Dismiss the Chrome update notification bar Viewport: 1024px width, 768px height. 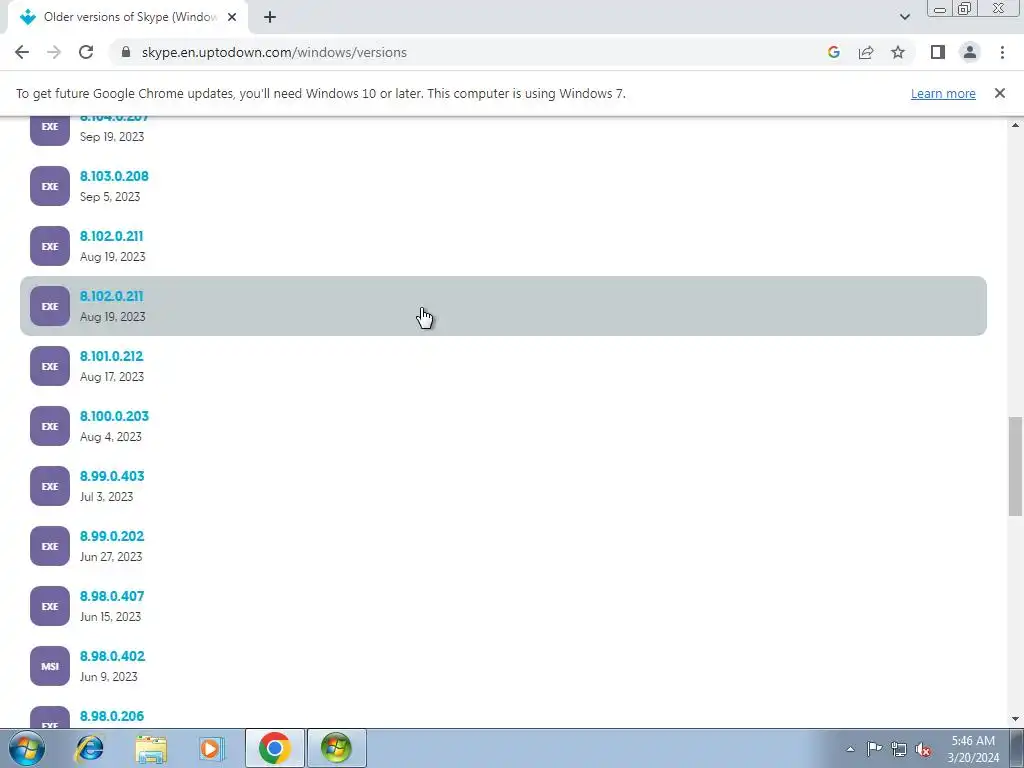point(999,93)
